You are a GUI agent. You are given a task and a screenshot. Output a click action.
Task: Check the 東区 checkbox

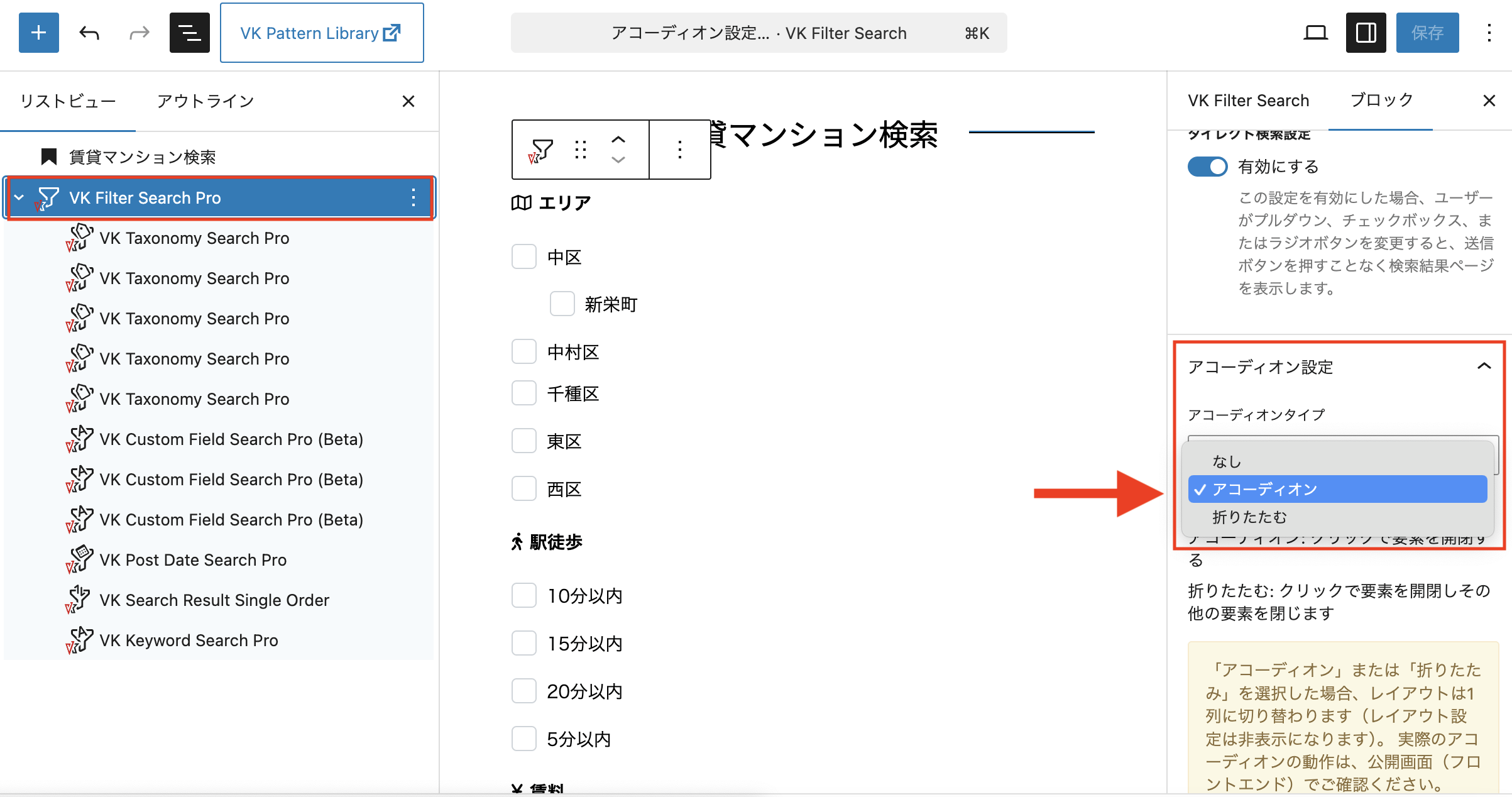click(524, 441)
